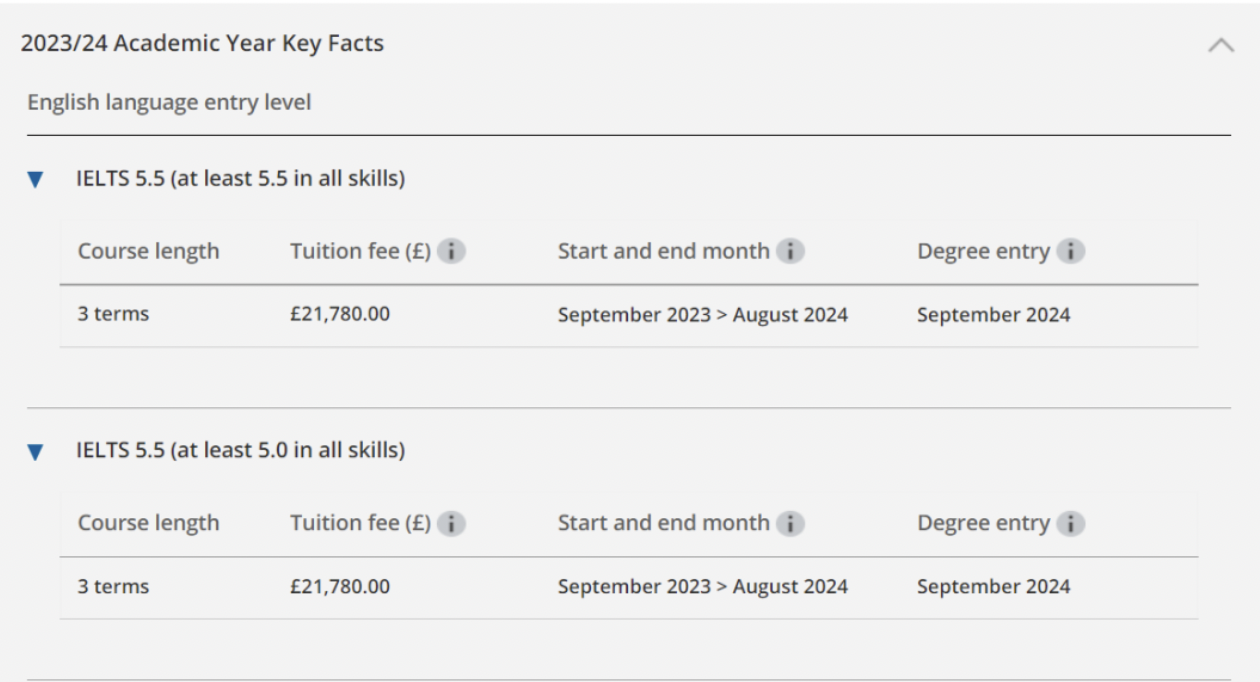This screenshot has height=682, width=1260.
Task: Open Degree entry info icon under 'at least 5.5' section
Action: [1071, 251]
